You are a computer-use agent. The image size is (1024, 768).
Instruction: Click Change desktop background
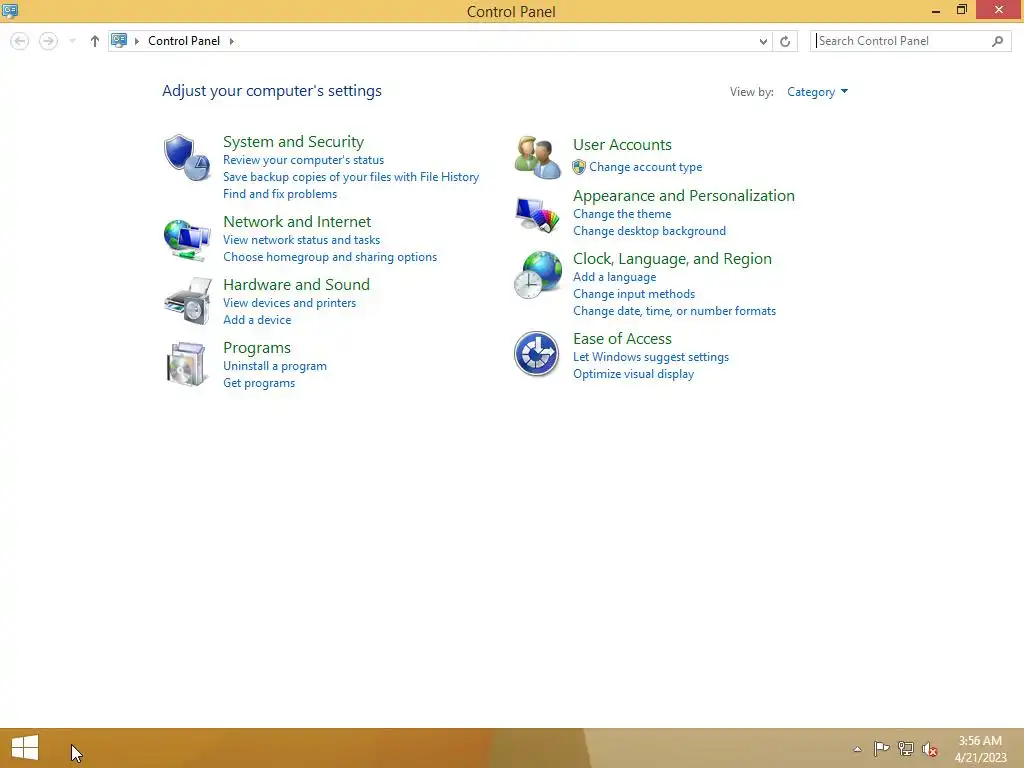coord(649,231)
